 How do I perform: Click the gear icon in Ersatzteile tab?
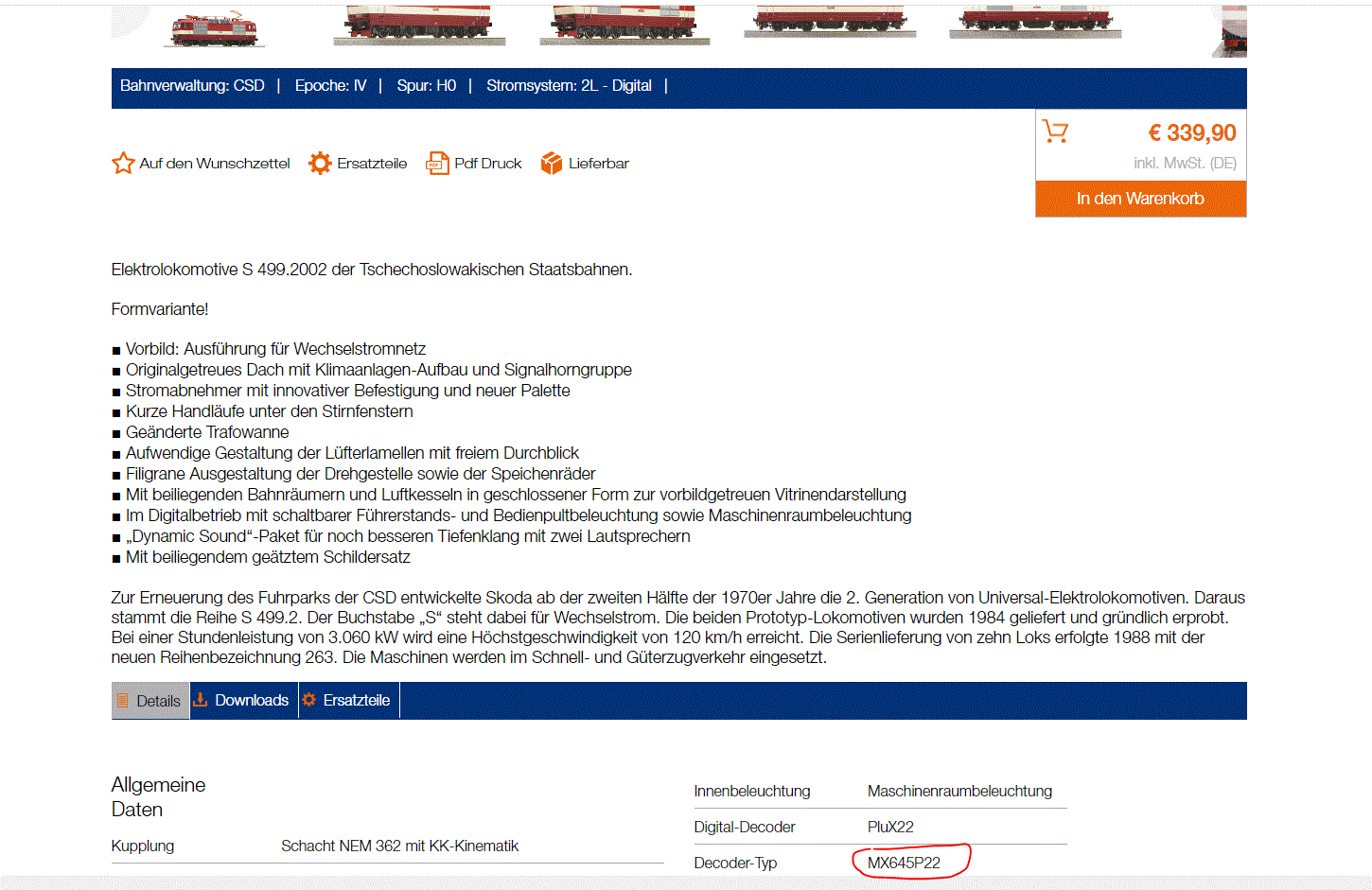click(x=309, y=700)
